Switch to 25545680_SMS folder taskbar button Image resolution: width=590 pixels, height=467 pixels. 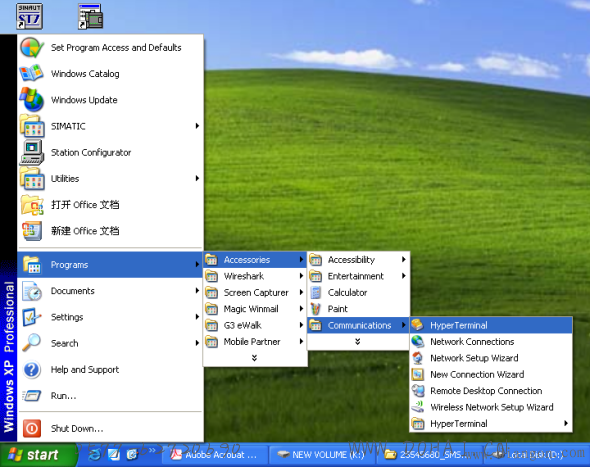pos(429,455)
